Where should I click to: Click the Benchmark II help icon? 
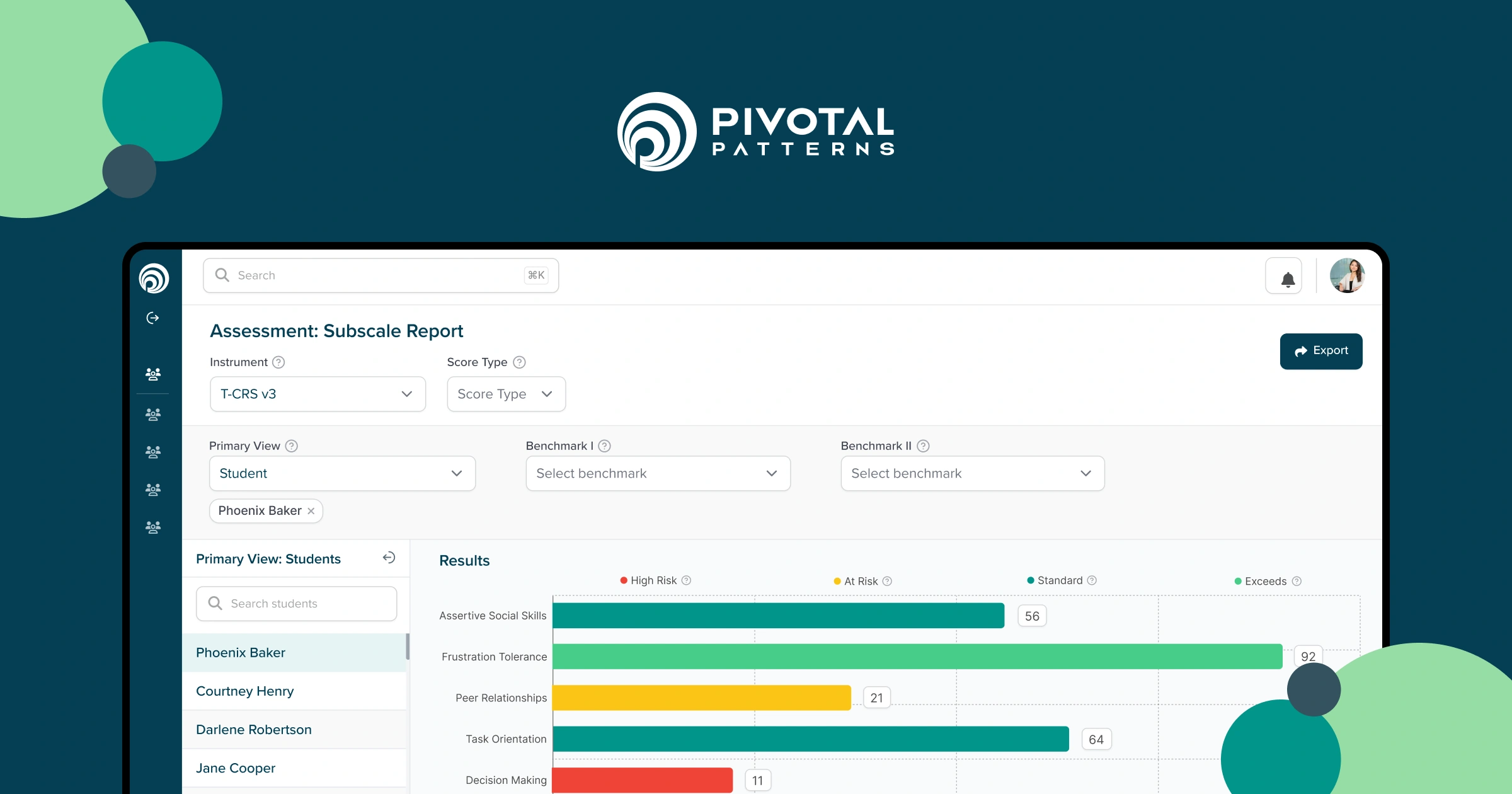coord(923,446)
